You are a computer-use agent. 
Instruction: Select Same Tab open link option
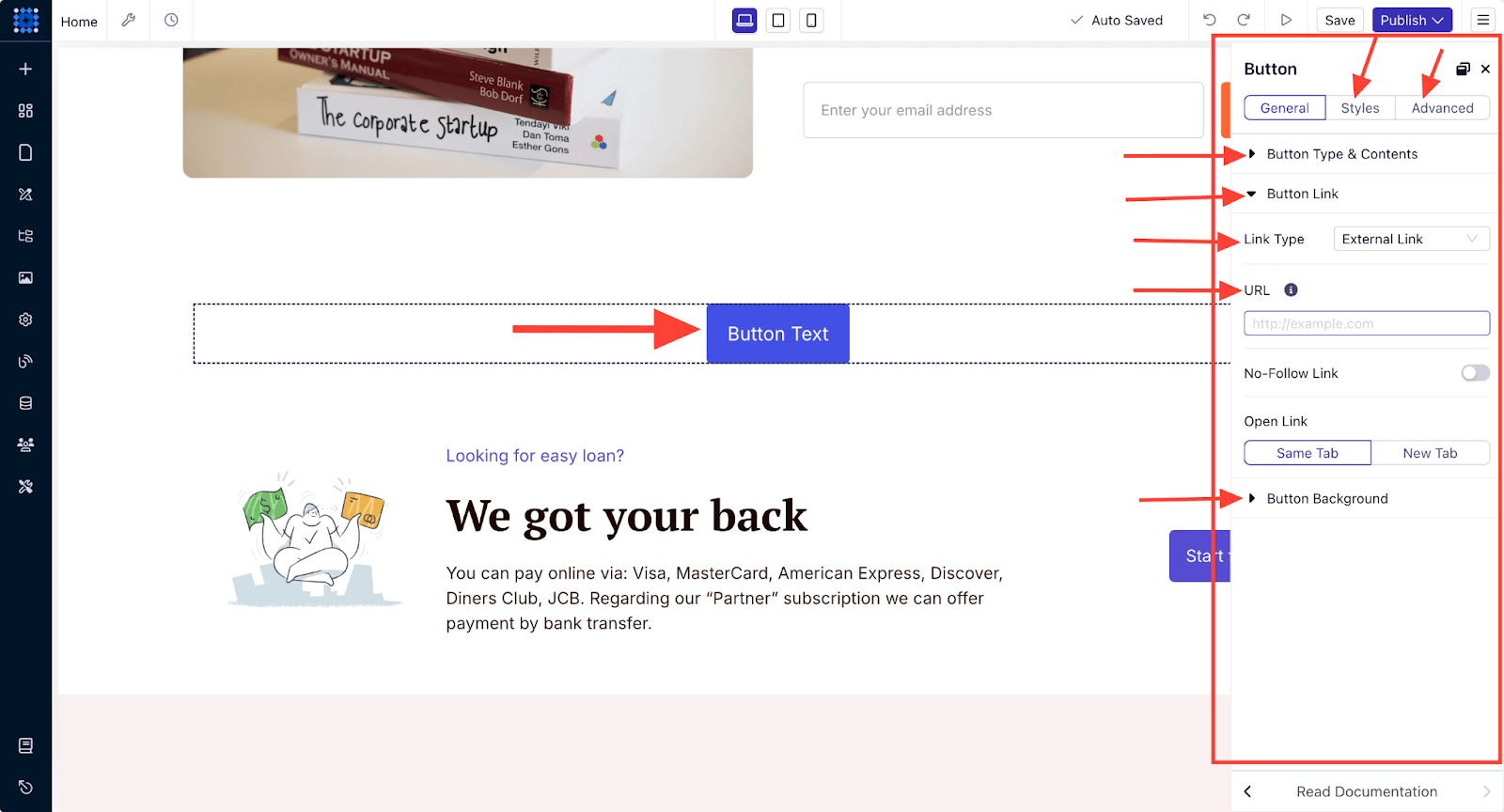coord(1308,453)
